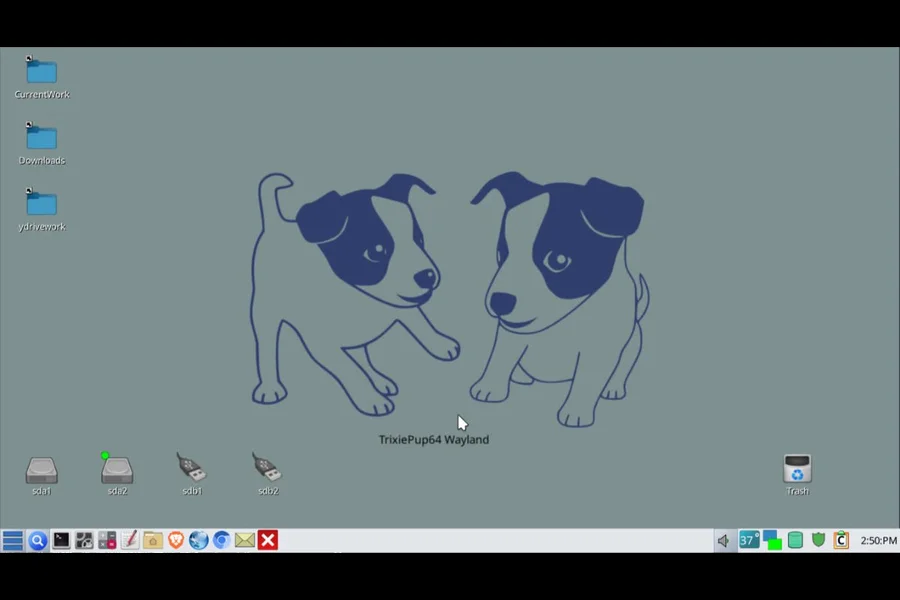This screenshot has width=900, height=600.
Task: Click the network status tray icon
Action: [x=772, y=540]
